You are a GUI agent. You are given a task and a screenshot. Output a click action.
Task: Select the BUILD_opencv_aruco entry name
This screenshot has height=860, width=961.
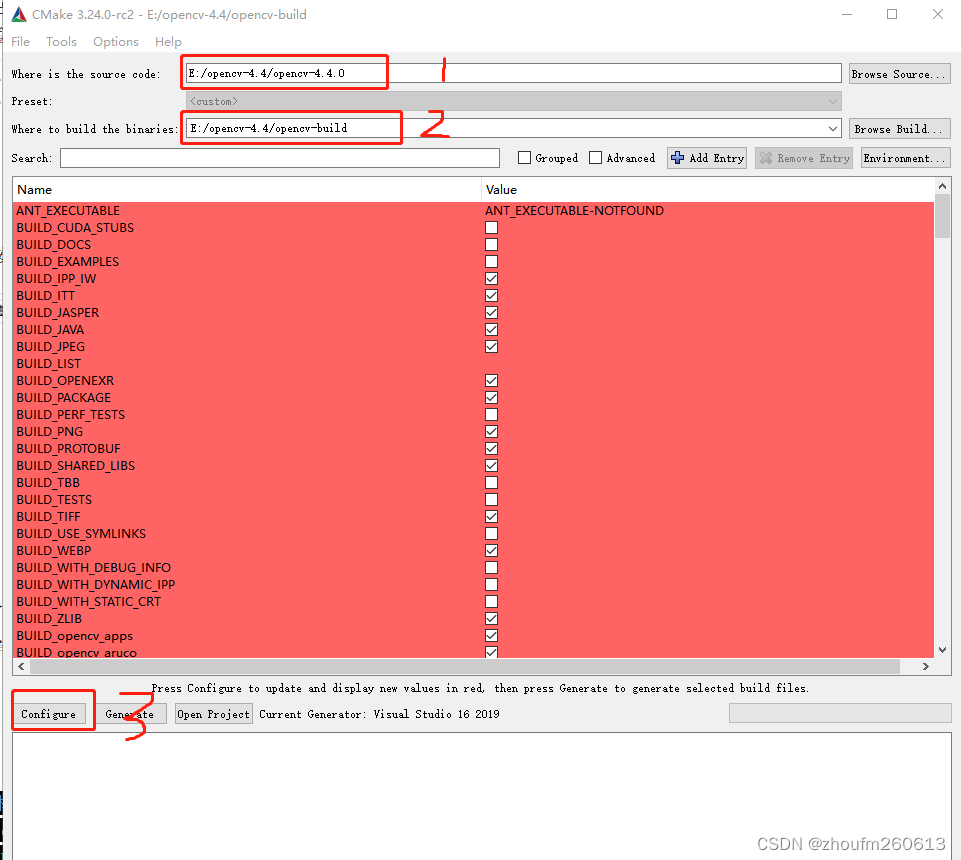pyautogui.click(x=77, y=652)
